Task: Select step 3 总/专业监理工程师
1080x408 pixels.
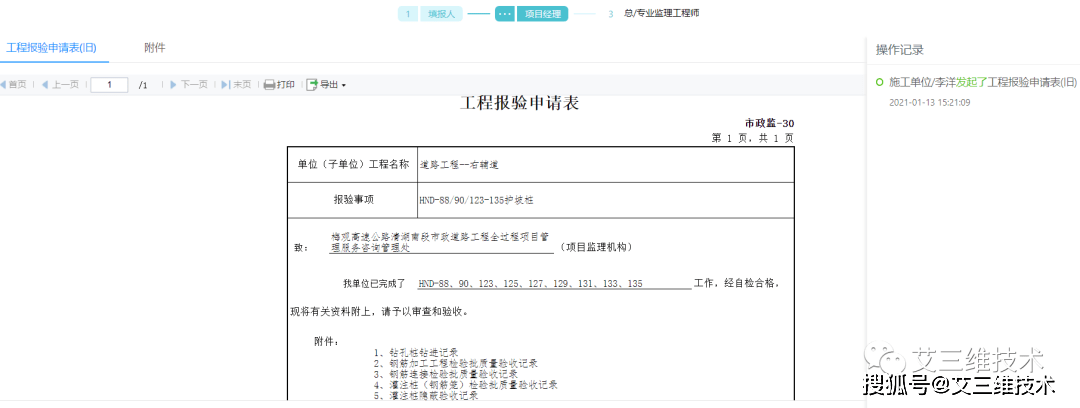Action: 654,13
